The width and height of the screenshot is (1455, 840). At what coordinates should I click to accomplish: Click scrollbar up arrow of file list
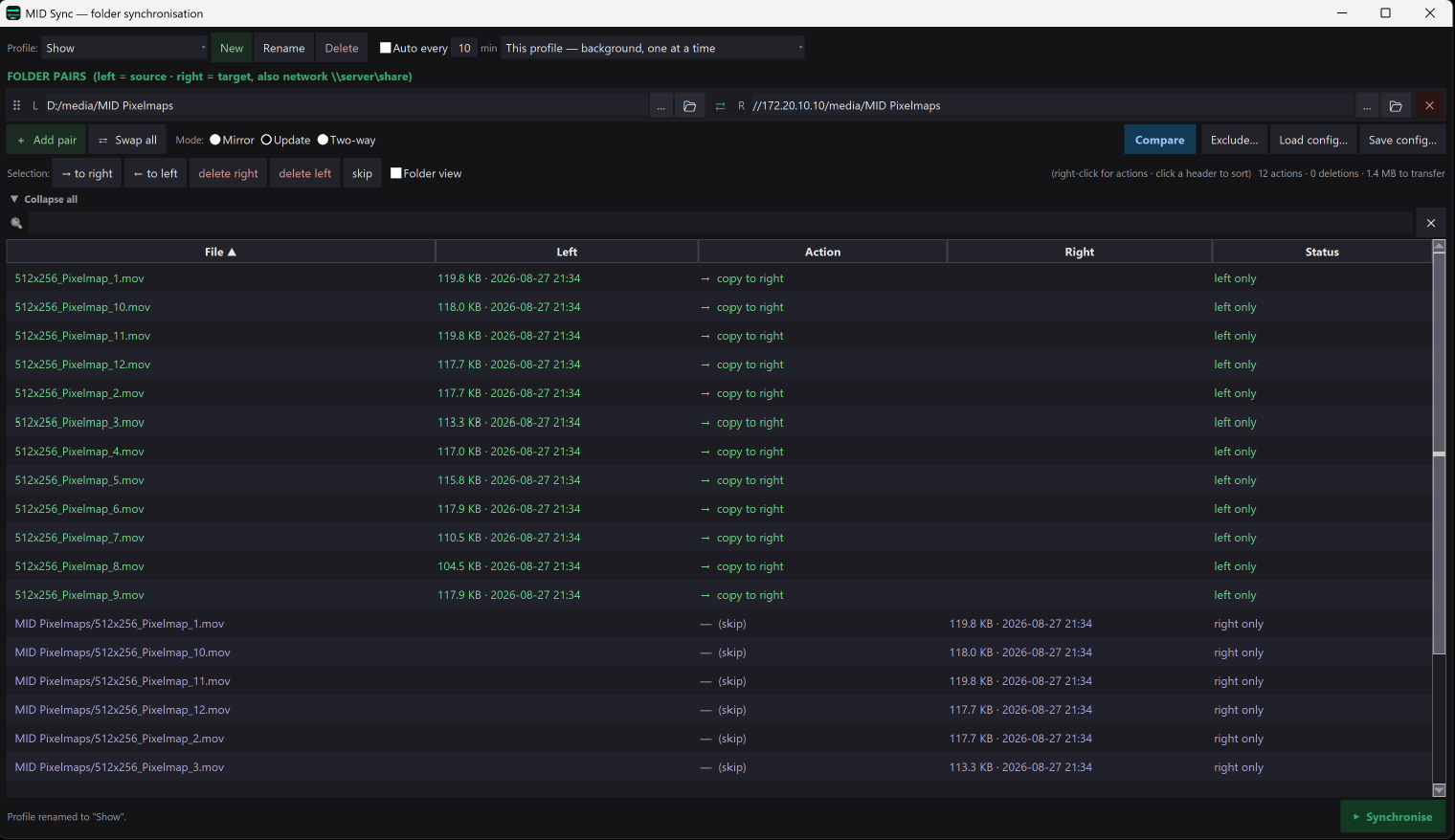click(x=1439, y=247)
